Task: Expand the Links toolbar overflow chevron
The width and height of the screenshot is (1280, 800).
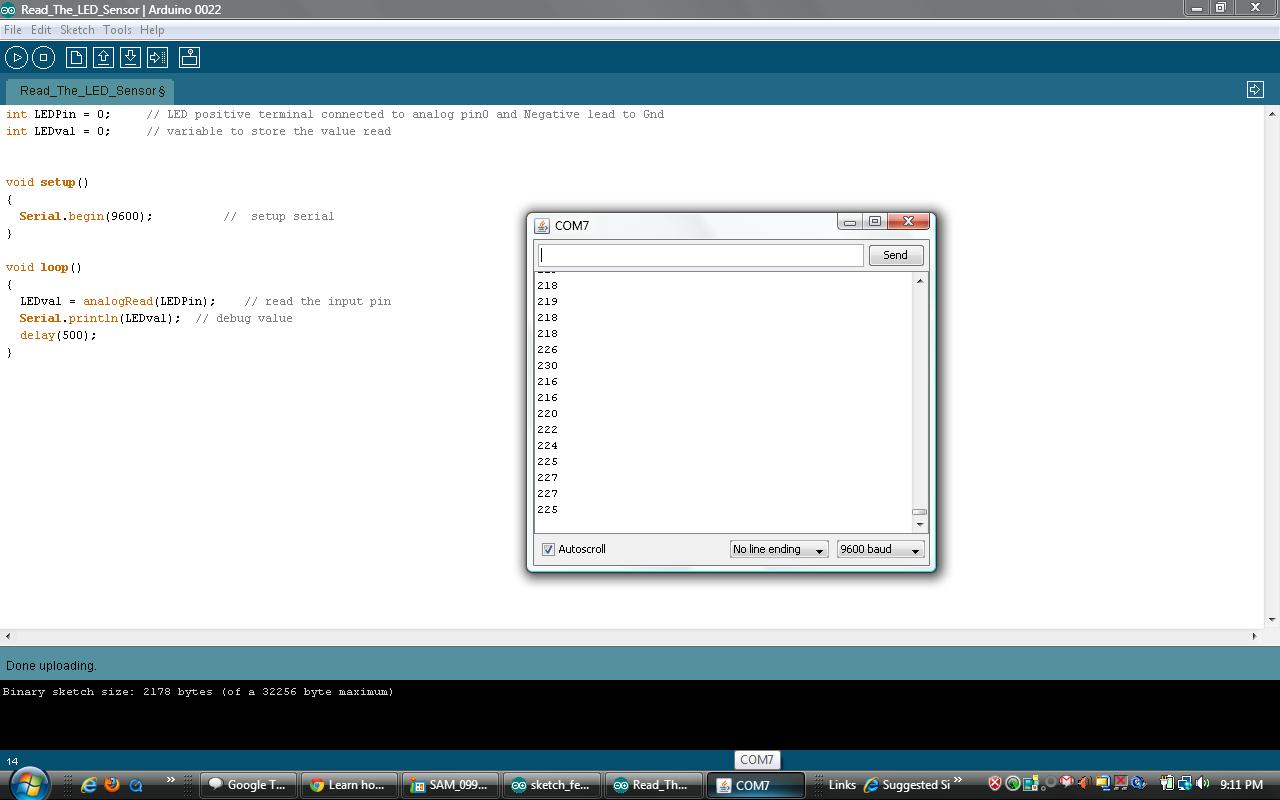Action: click(x=958, y=780)
